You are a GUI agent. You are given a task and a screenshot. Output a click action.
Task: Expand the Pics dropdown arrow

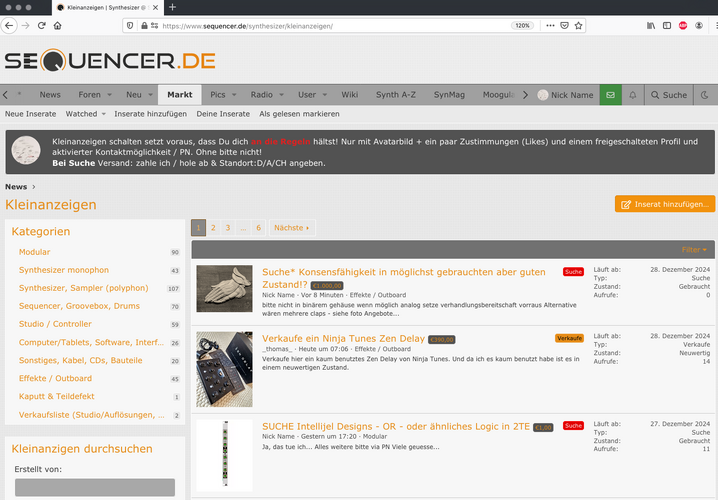234,95
